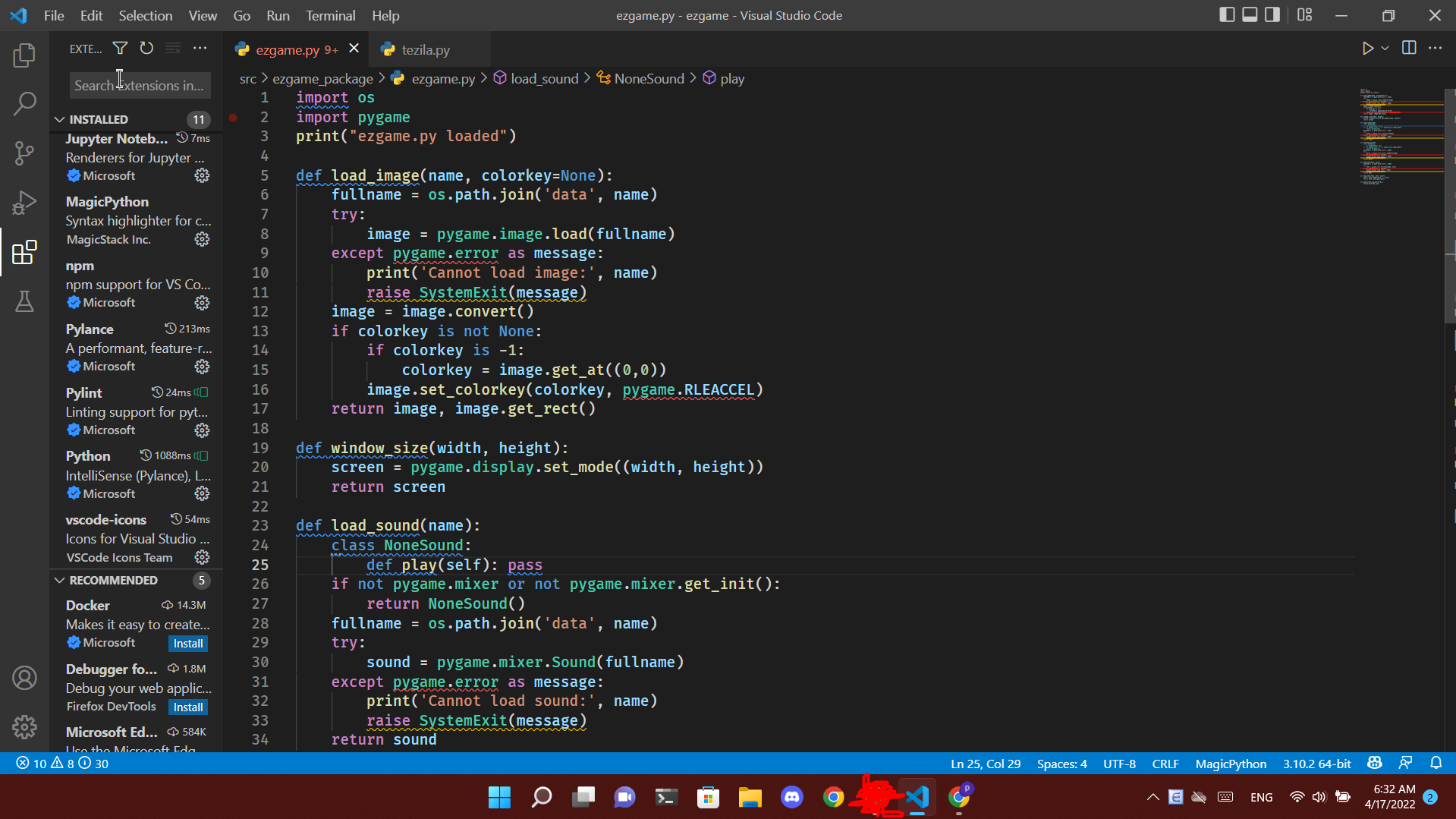Open manage gear for Pylint extension
The image size is (1456, 819).
[202, 430]
